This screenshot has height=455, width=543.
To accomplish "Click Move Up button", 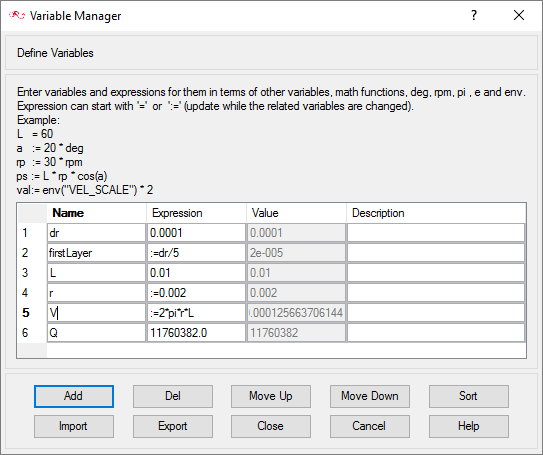I will click(271, 396).
